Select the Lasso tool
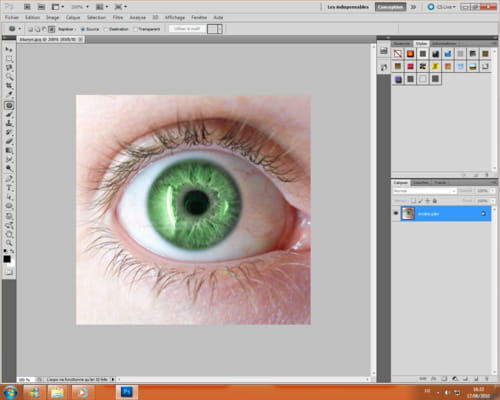Screen dimensions: 500x400 pos(9,68)
